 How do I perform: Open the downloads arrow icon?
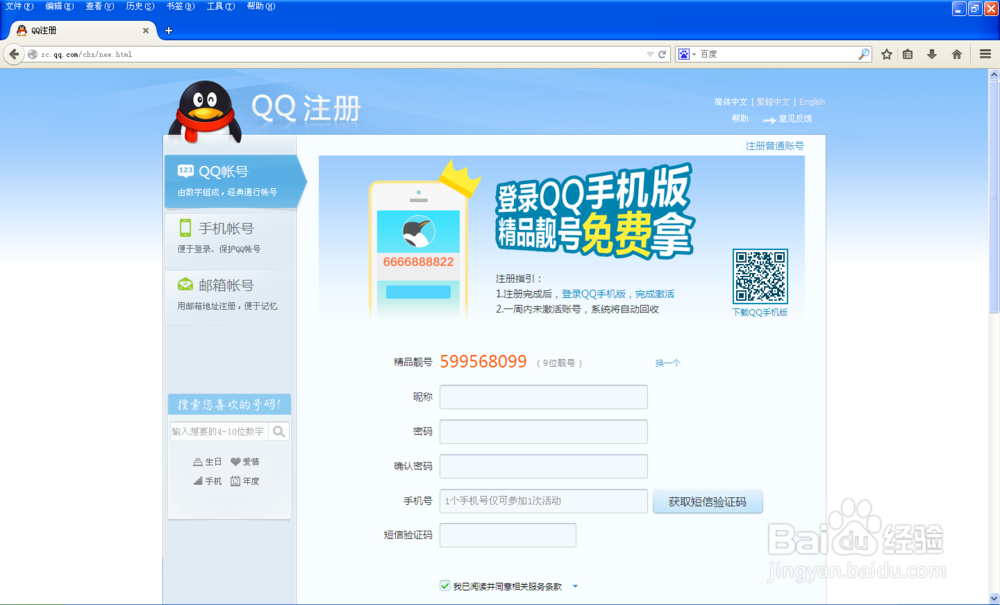click(932, 54)
